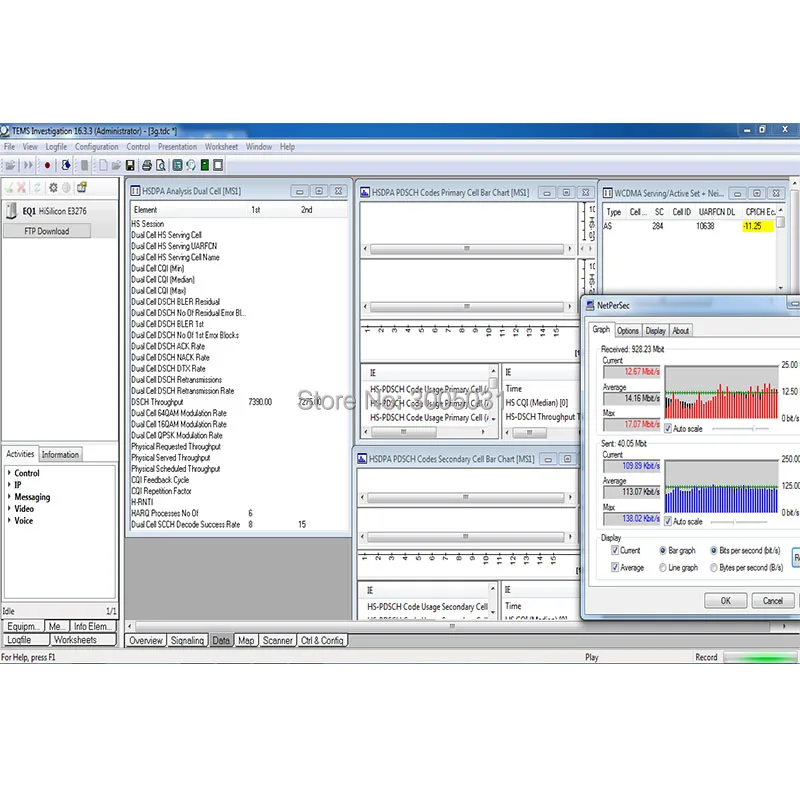Click the greyed stop toolbar icon
The height and width of the screenshot is (800, 800).
click(84, 165)
